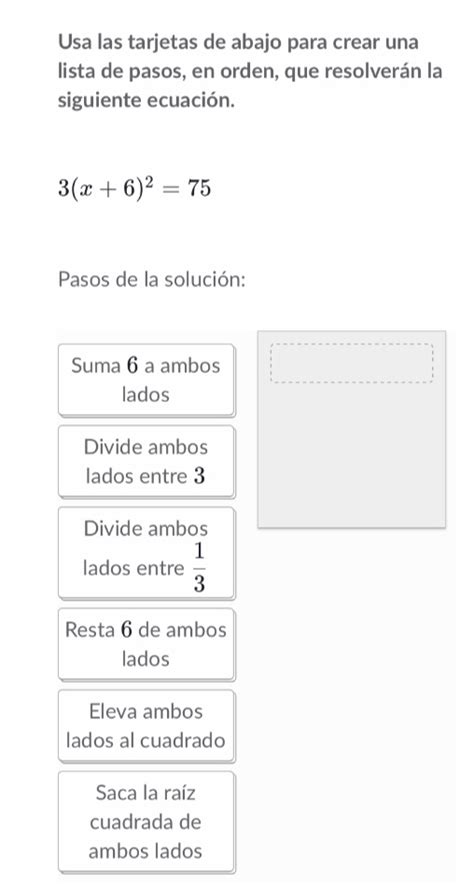This screenshot has height=885, width=474.
Task: Click the 'Pasos de la solución:' label
Action: coord(152,279)
